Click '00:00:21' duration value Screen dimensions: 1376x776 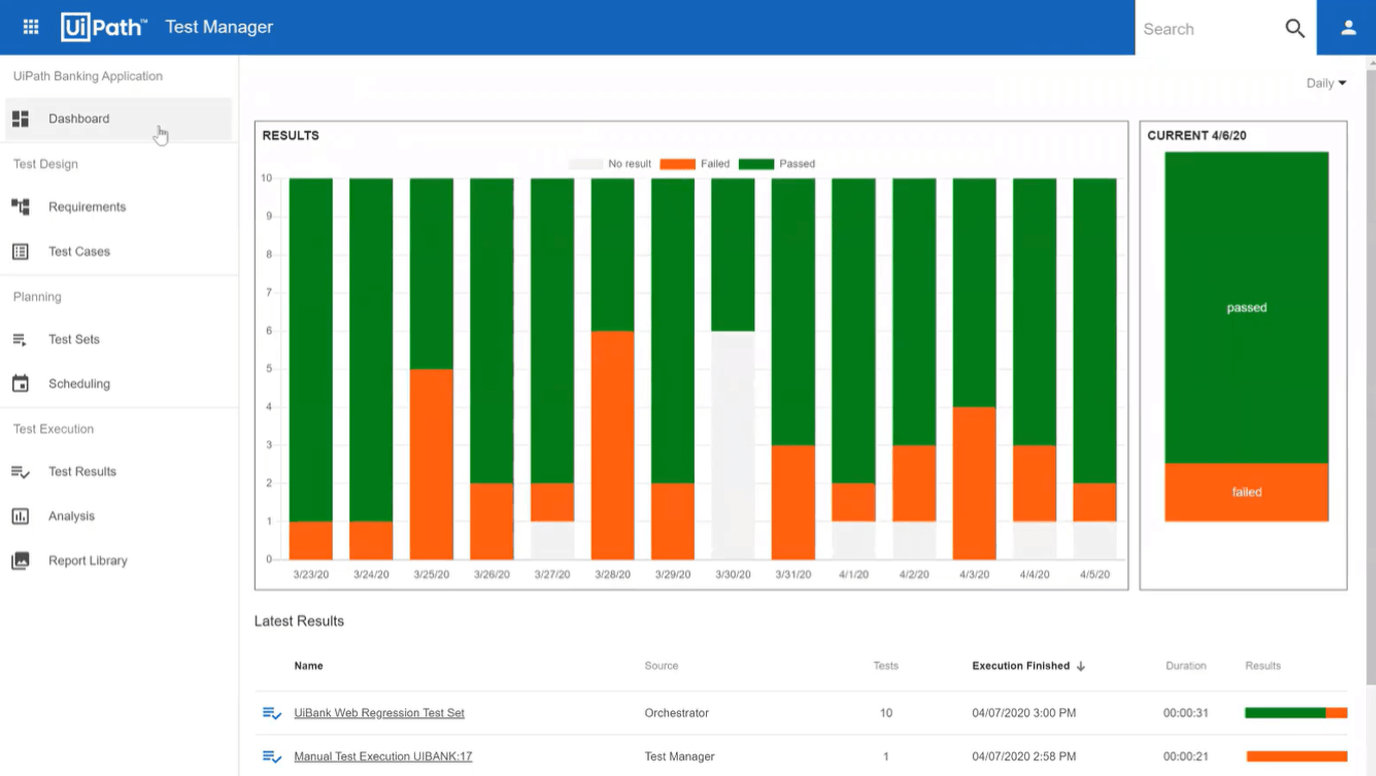1186,757
